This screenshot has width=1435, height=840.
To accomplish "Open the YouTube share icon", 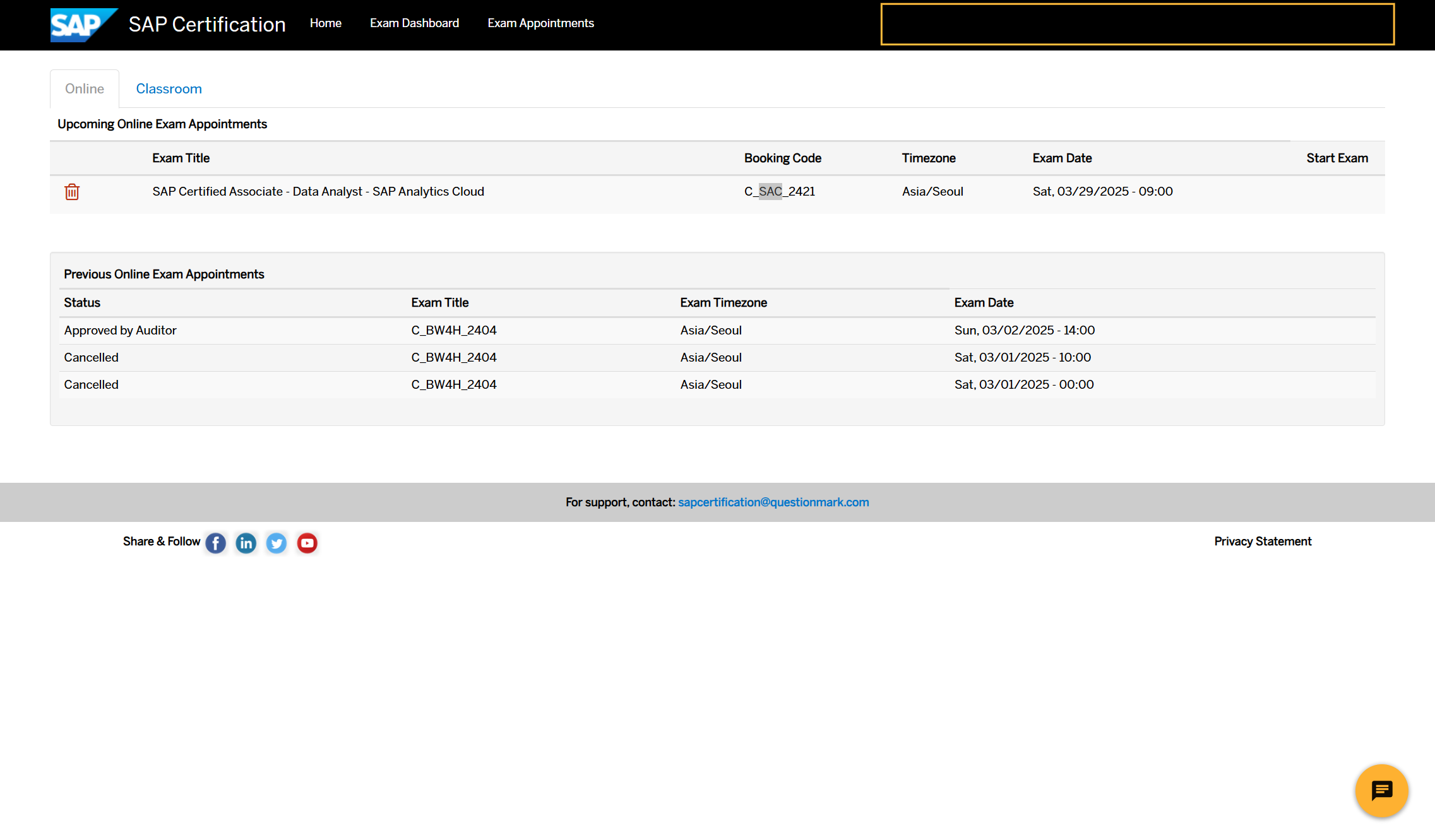I will click(307, 543).
